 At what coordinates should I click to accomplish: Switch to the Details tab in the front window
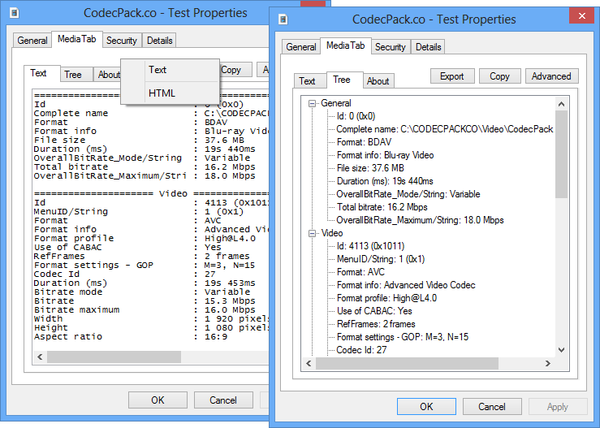point(428,47)
